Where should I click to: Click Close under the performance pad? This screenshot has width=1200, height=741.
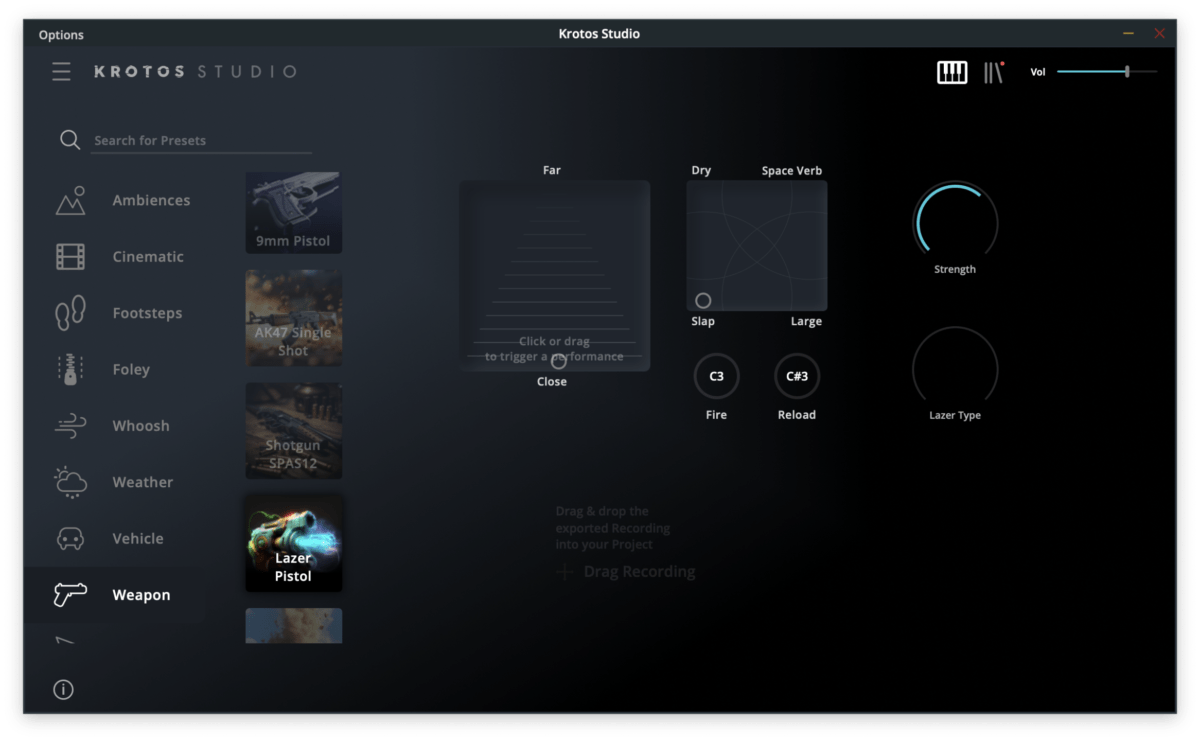[x=551, y=381]
